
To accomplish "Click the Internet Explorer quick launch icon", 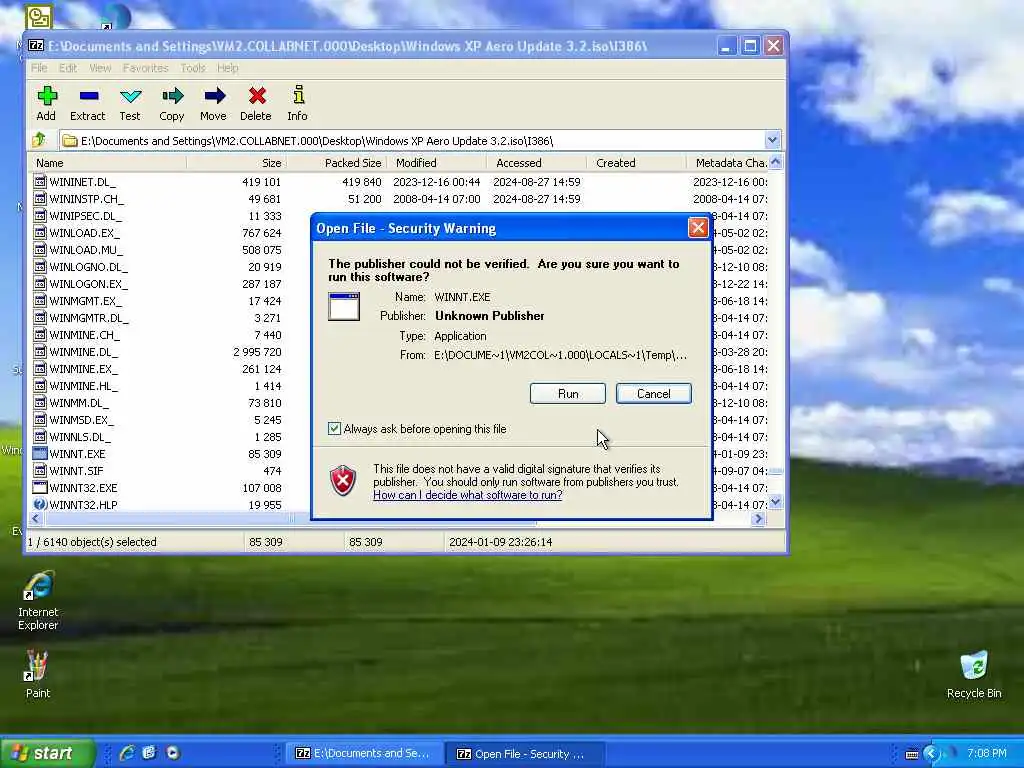I will click(127, 753).
